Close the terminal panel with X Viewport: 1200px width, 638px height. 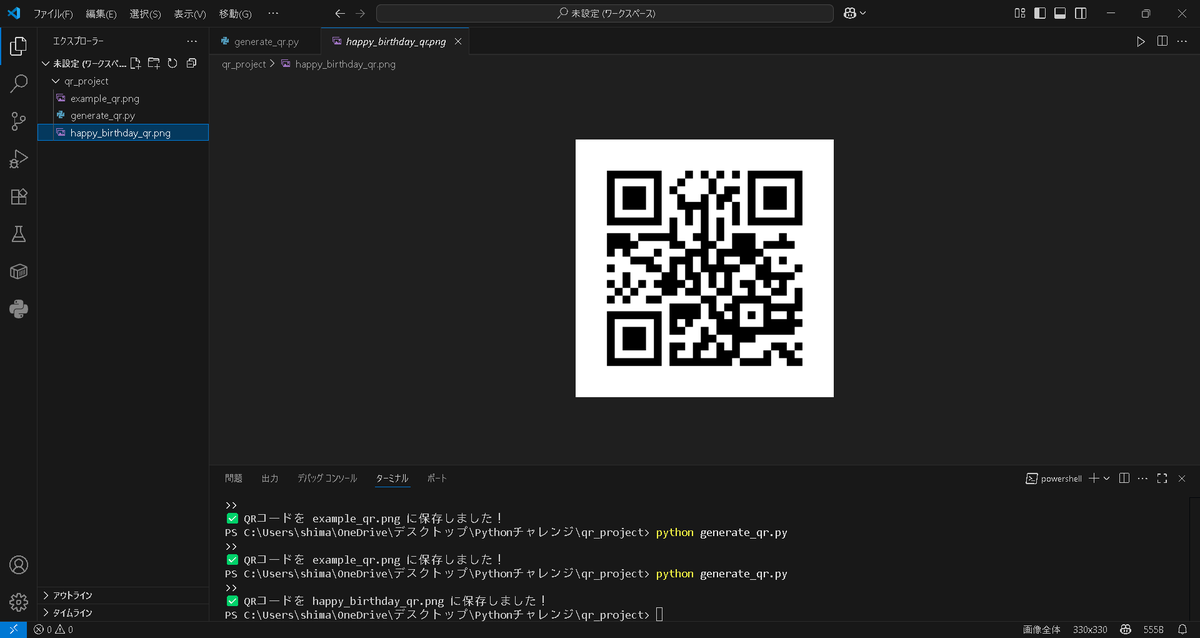point(1182,479)
